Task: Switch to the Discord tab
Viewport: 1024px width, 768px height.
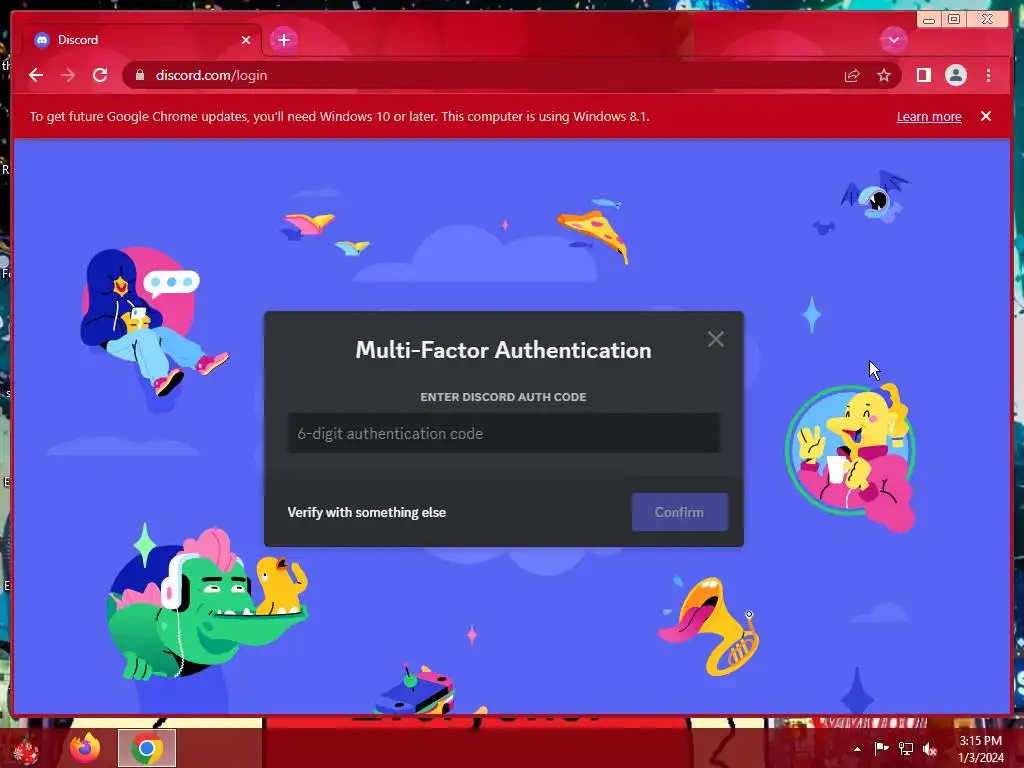Action: tap(142, 40)
